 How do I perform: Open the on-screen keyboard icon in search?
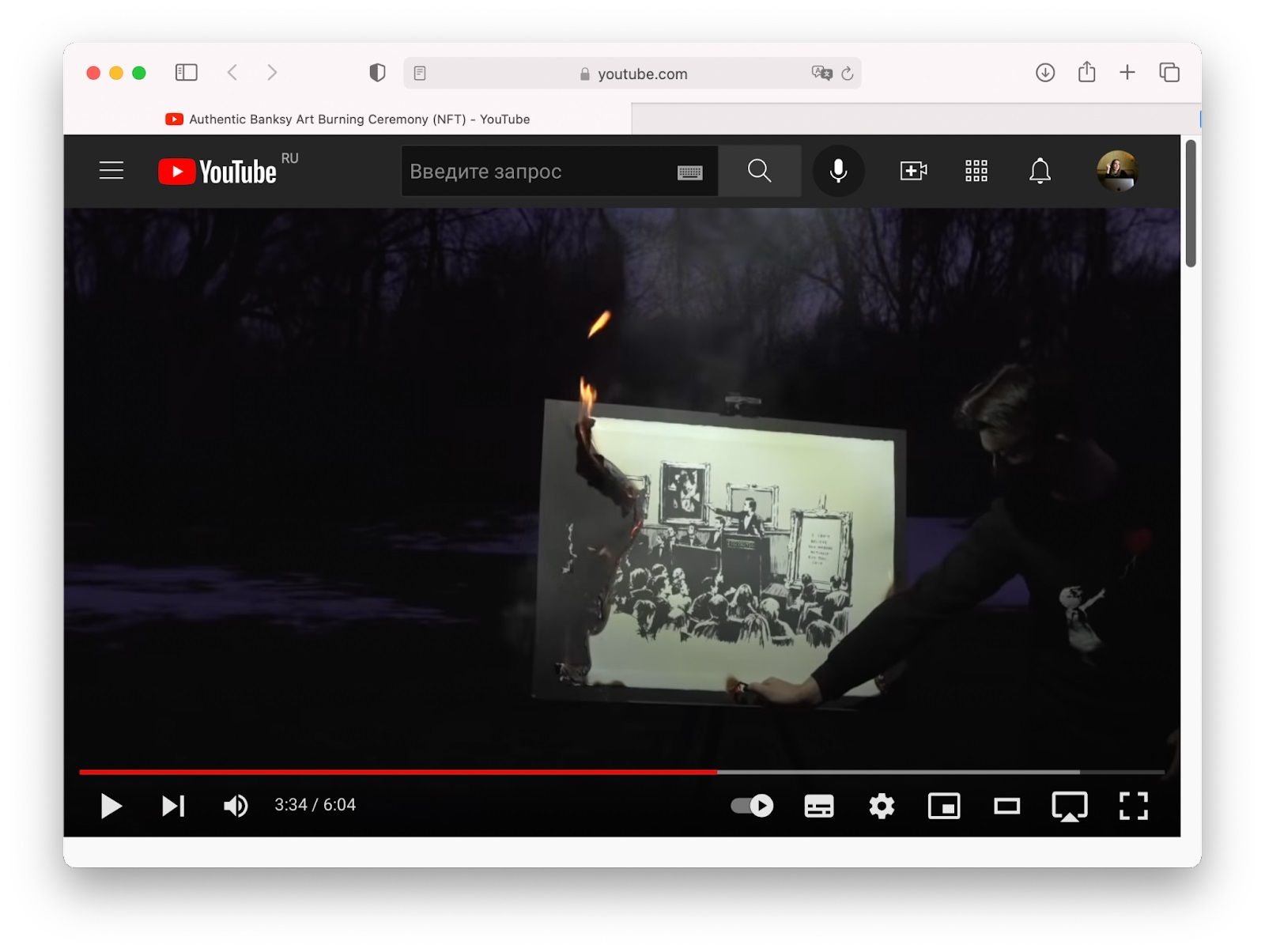tap(690, 172)
